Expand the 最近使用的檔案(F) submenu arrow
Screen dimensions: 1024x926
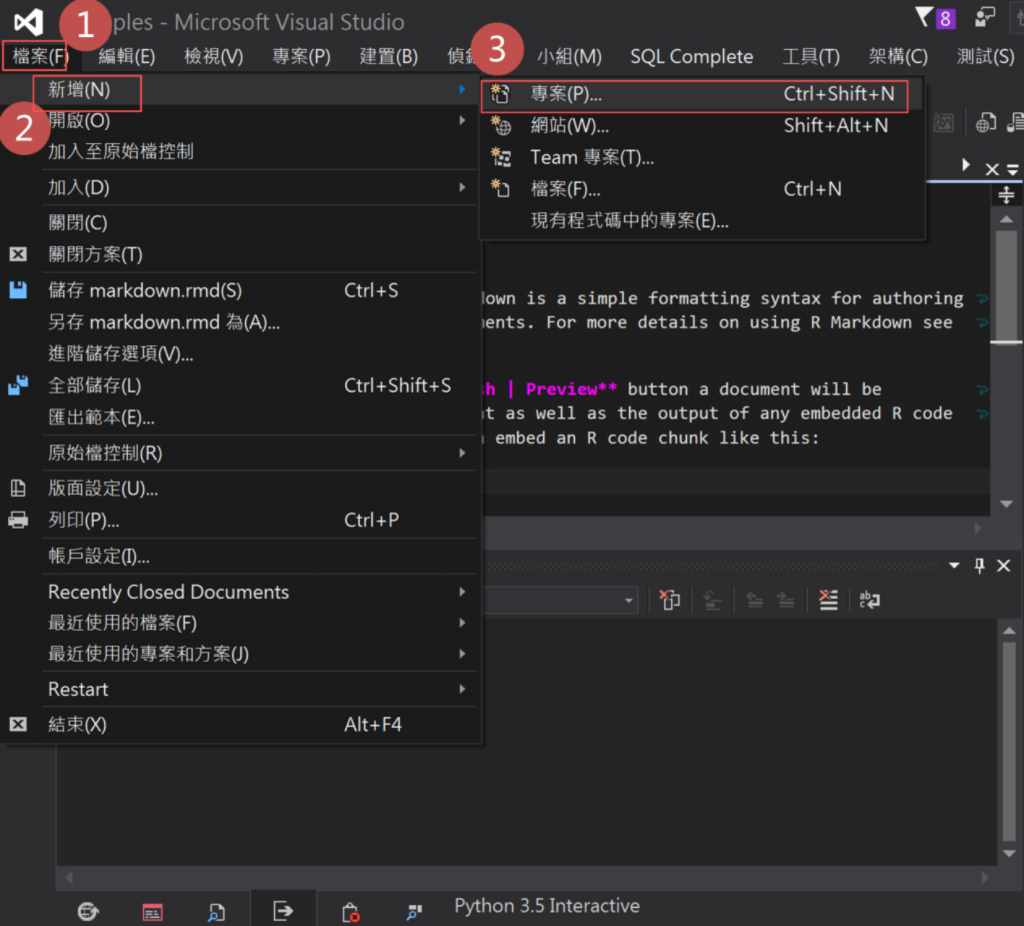[462, 623]
